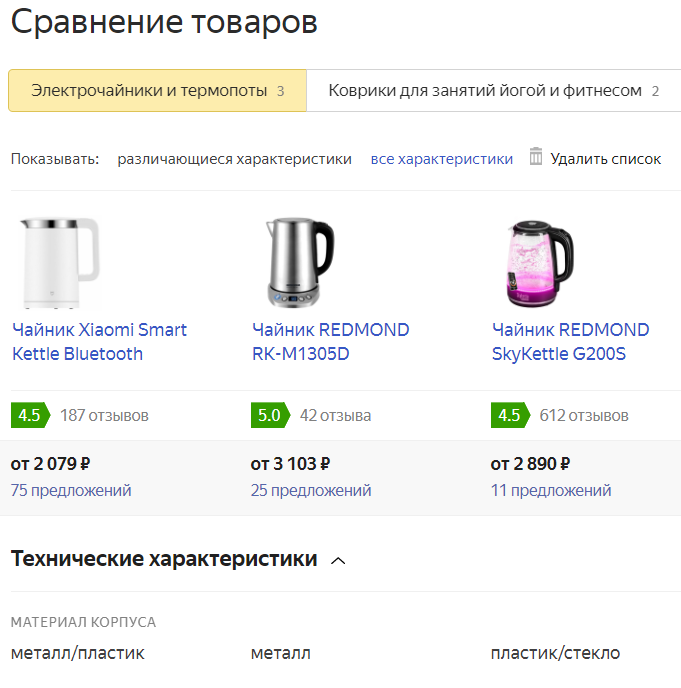View the 42 отзыва reviews

336,416
